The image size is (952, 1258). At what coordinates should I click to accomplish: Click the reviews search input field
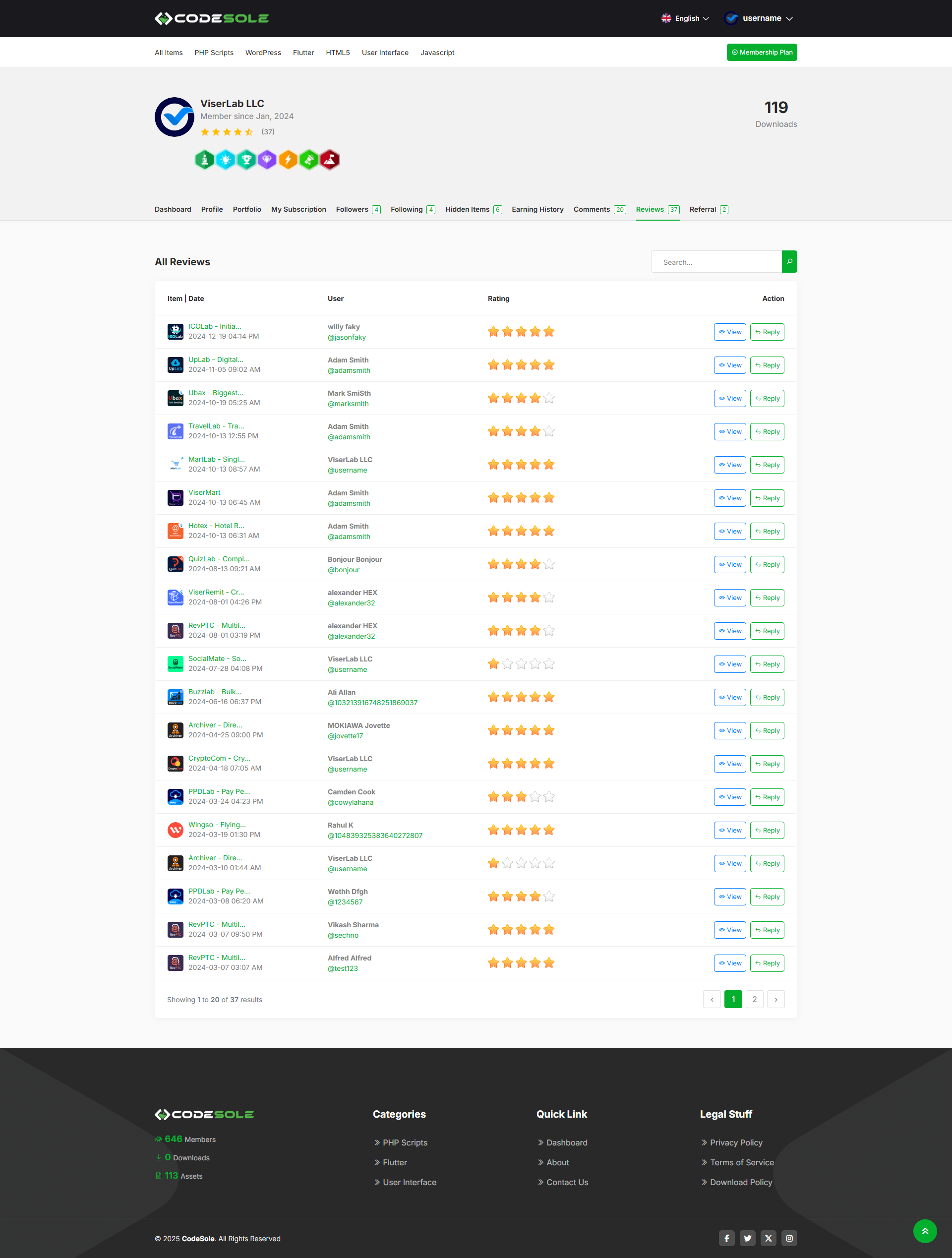(x=716, y=262)
